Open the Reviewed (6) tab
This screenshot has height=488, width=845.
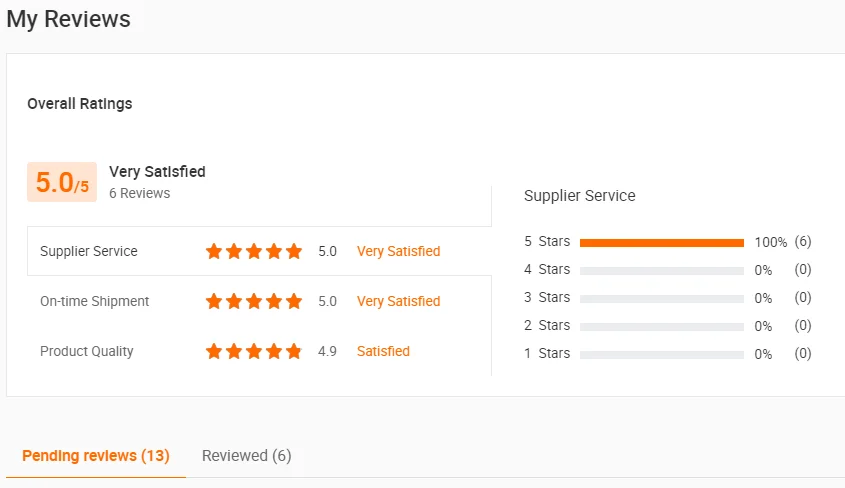pos(246,456)
